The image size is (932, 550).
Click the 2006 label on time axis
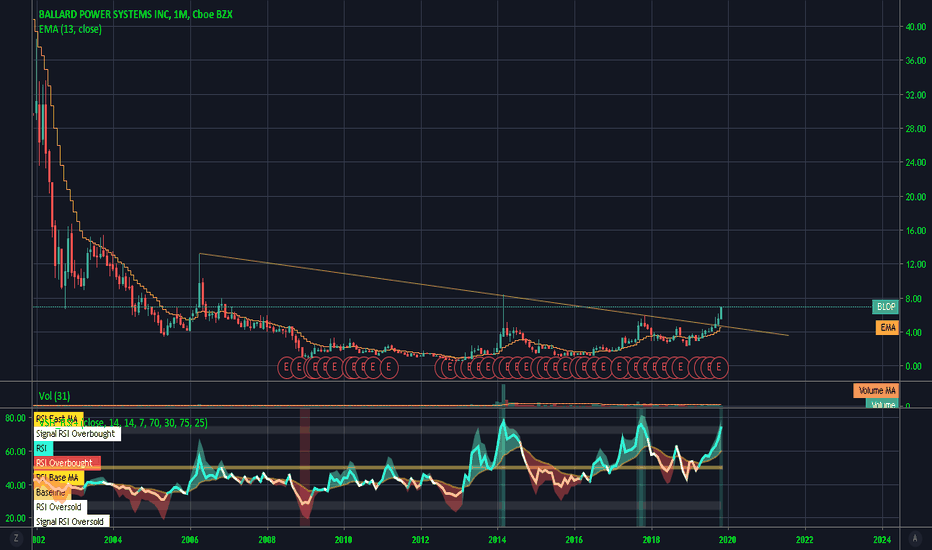click(190, 540)
